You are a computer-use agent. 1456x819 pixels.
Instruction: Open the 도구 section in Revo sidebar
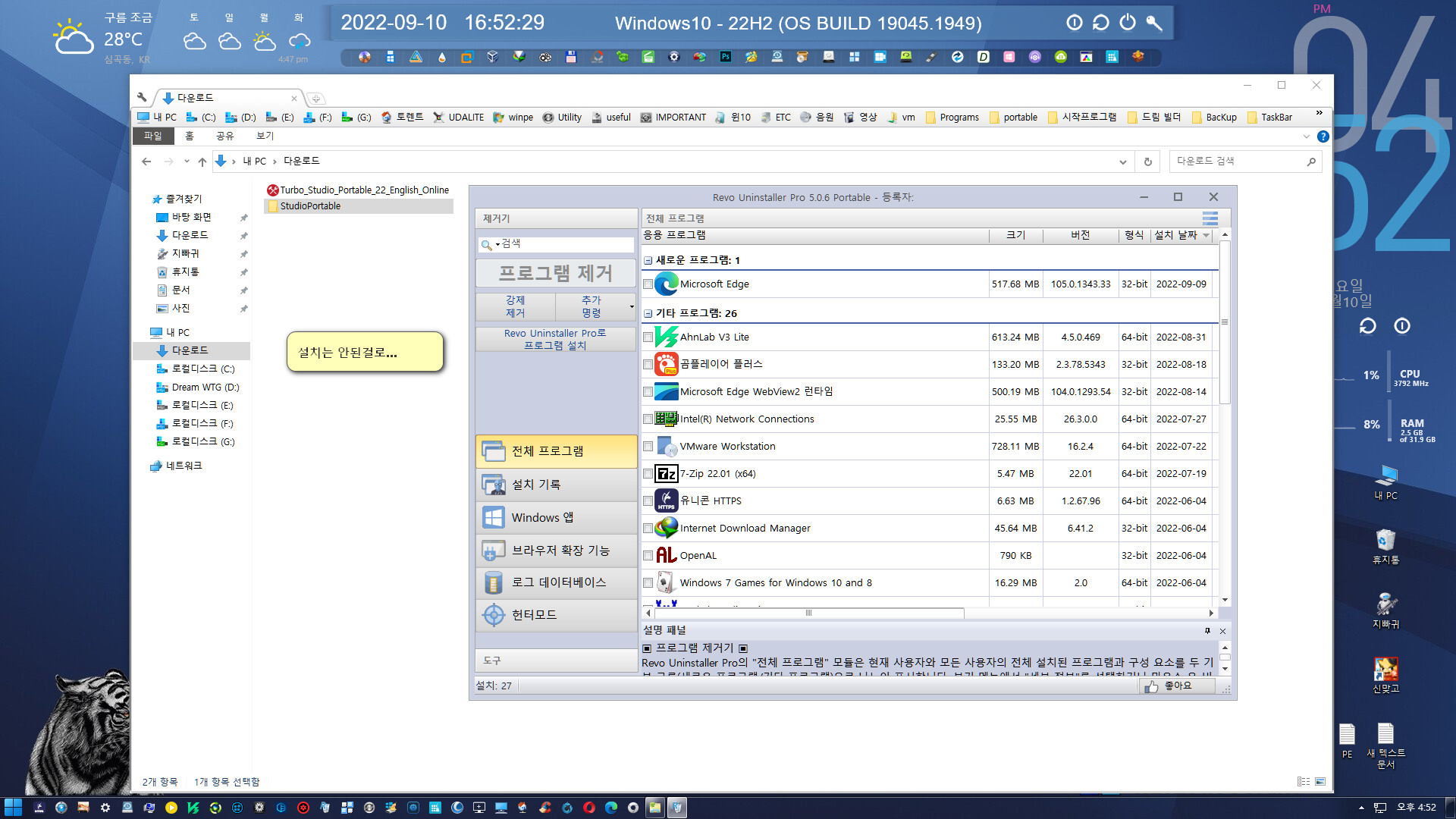coord(556,661)
